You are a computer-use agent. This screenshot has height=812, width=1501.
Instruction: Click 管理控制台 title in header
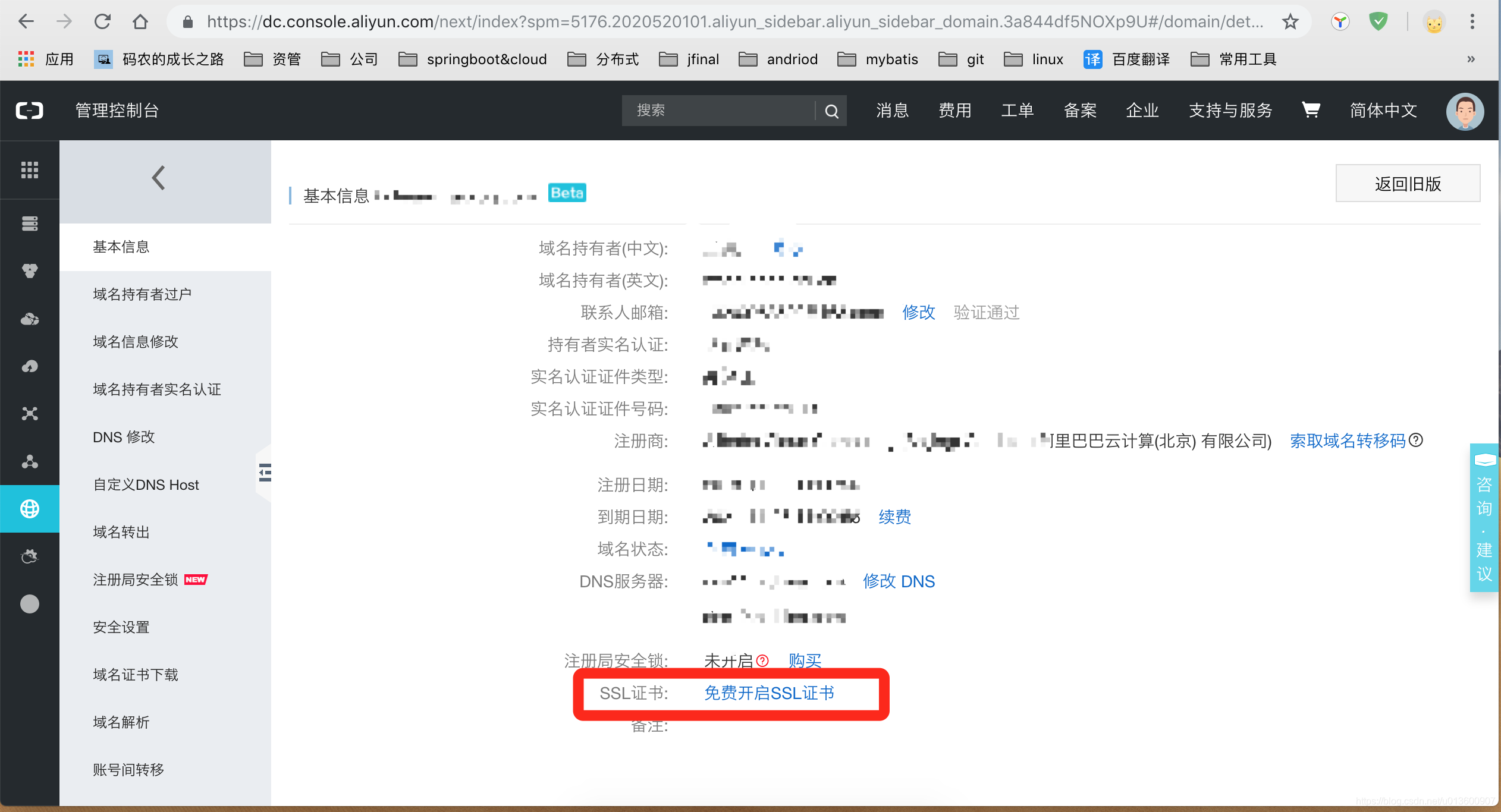pos(117,111)
